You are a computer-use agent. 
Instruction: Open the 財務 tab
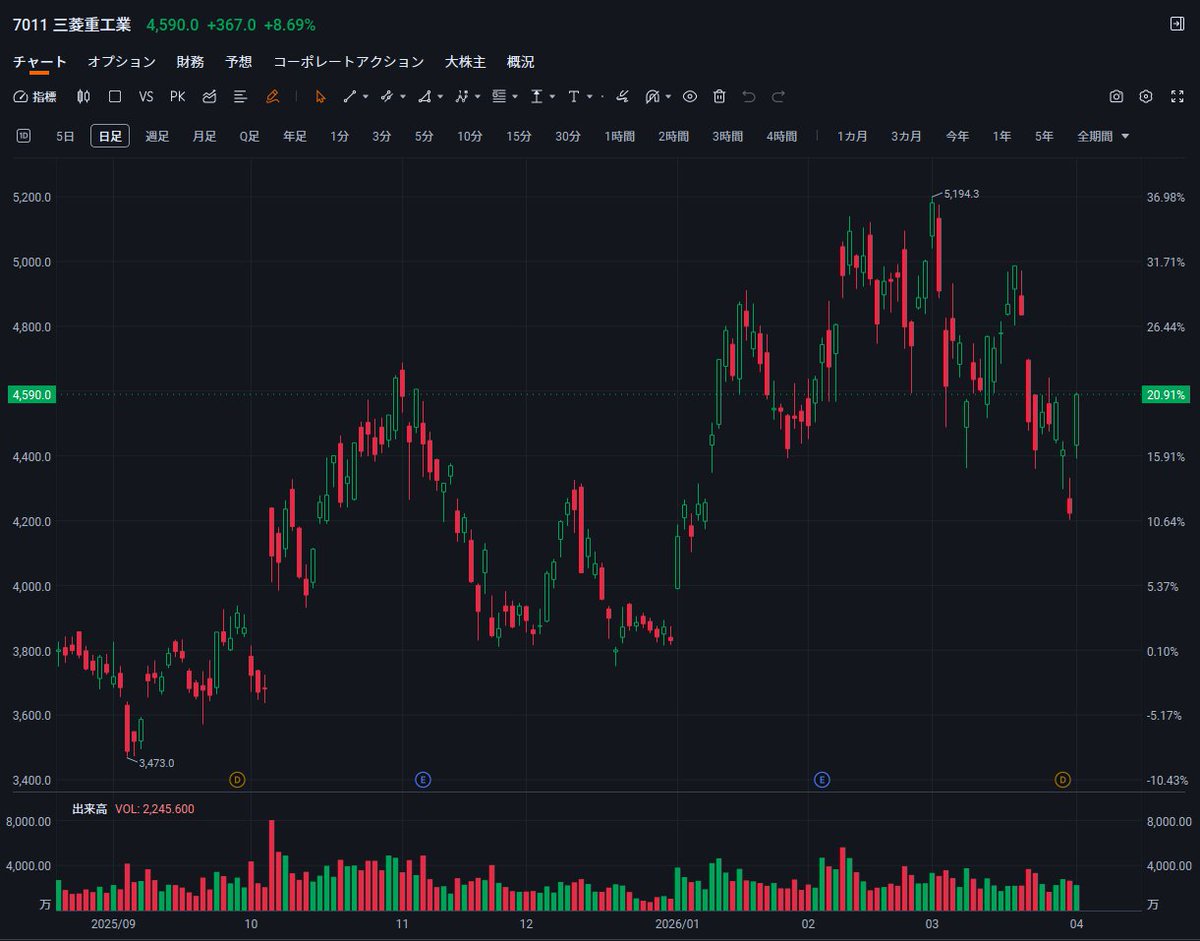(190, 62)
